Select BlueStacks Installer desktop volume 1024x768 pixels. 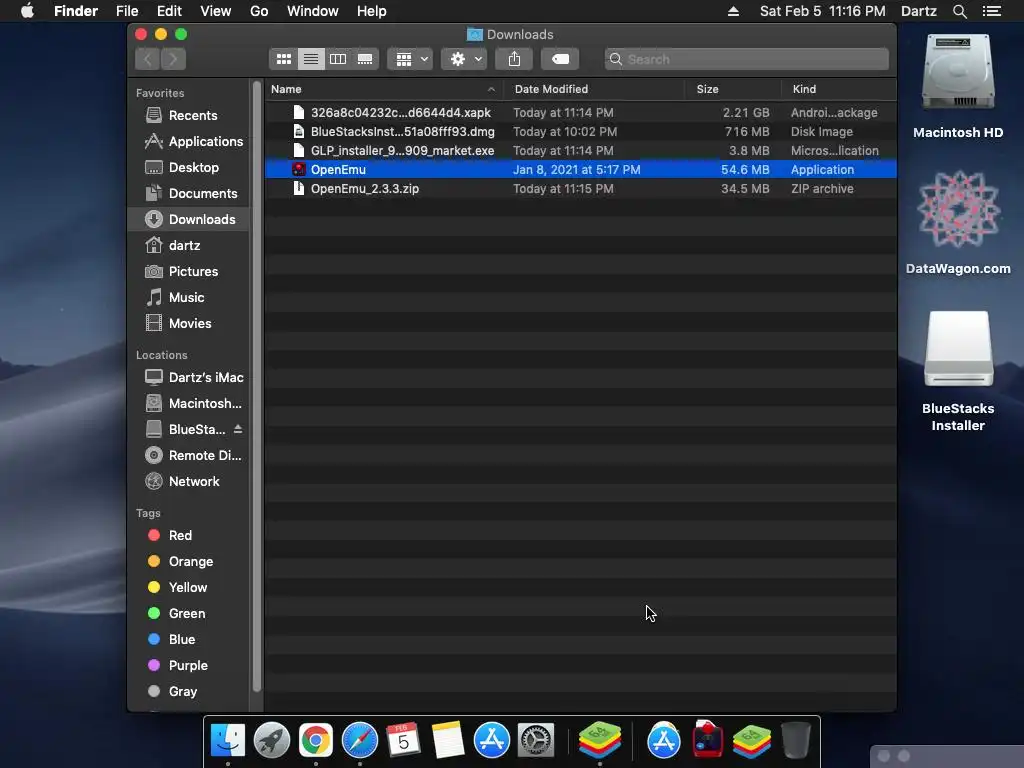(957, 371)
